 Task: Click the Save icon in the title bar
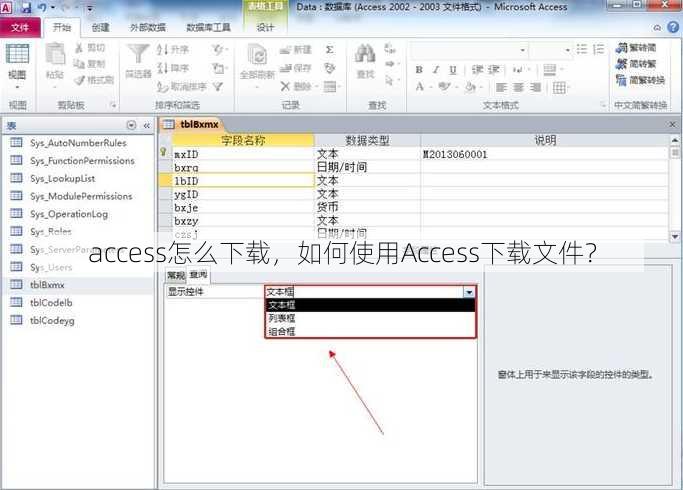[x=26, y=7]
